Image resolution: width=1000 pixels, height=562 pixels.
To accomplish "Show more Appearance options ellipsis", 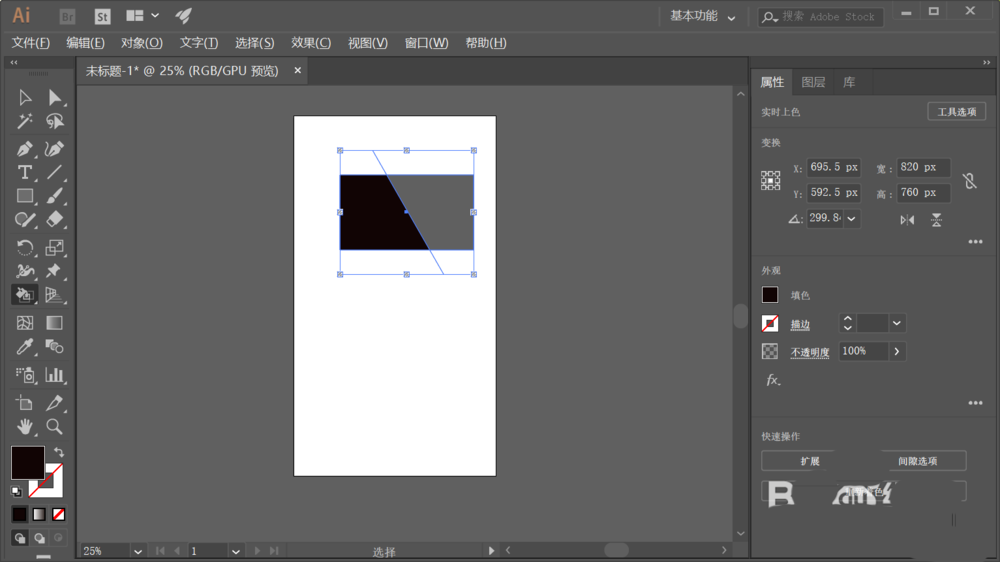I will click(975, 403).
